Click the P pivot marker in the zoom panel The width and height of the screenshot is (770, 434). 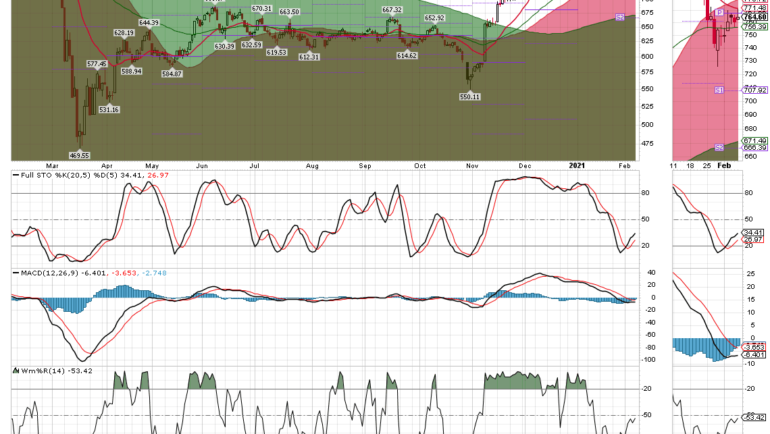tap(719, 12)
